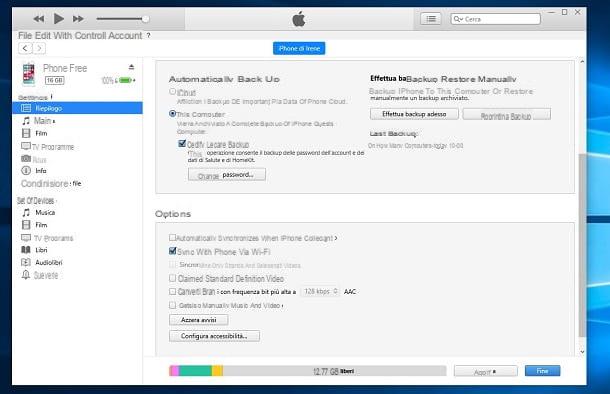Screen dimensions: 610x394
Task: Click the iPhone device thumbnail
Action: [x=28, y=74]
